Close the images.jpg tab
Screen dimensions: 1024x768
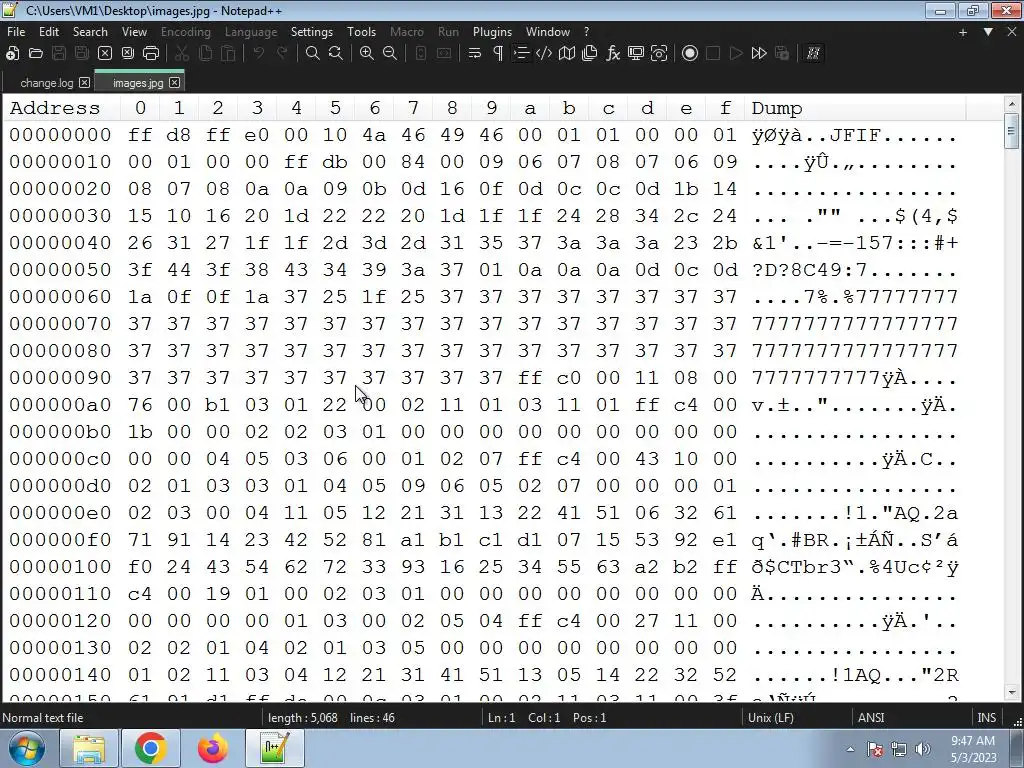click(174, 82)
